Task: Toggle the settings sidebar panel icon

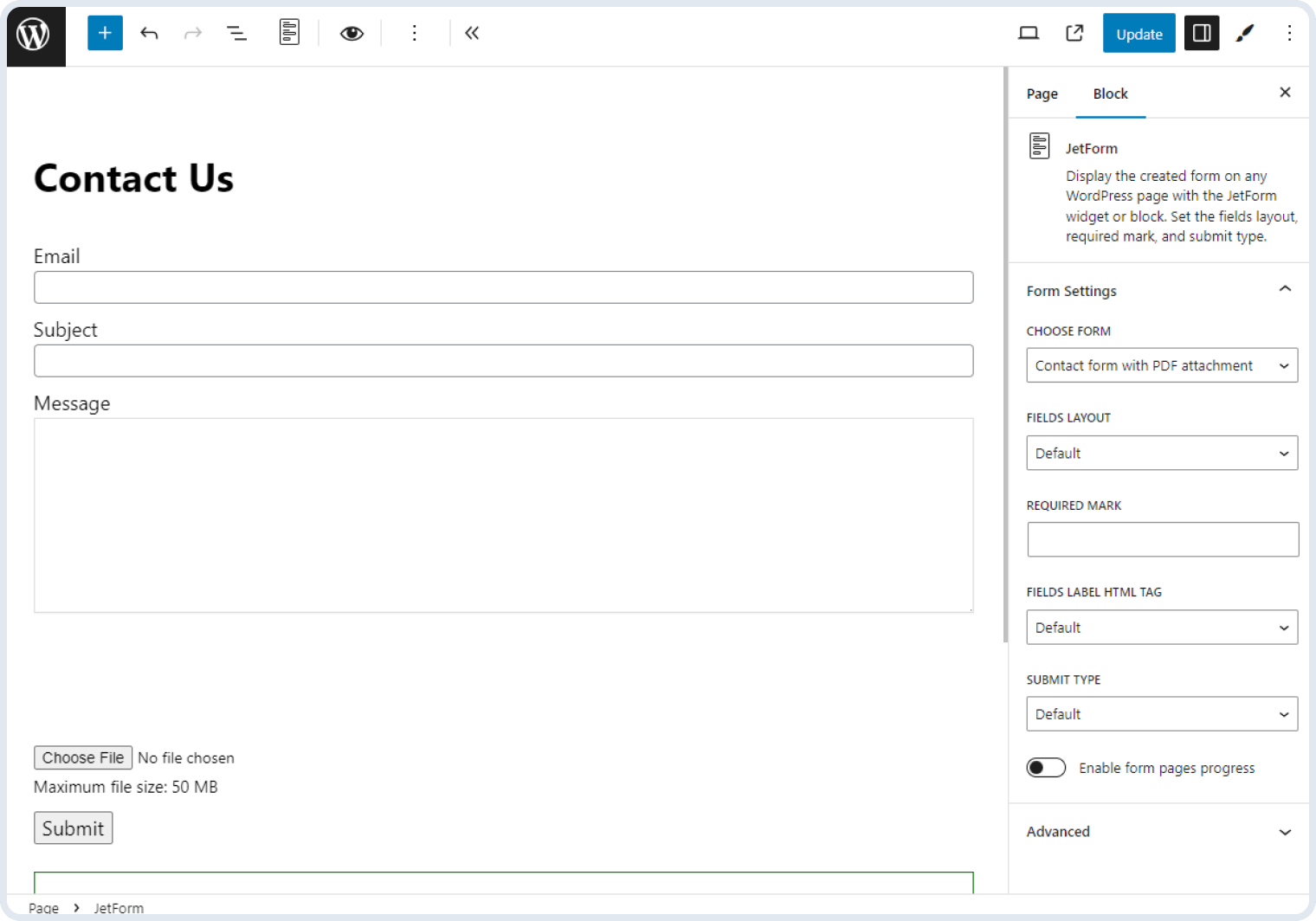Action: click(x=1201, y=33)
